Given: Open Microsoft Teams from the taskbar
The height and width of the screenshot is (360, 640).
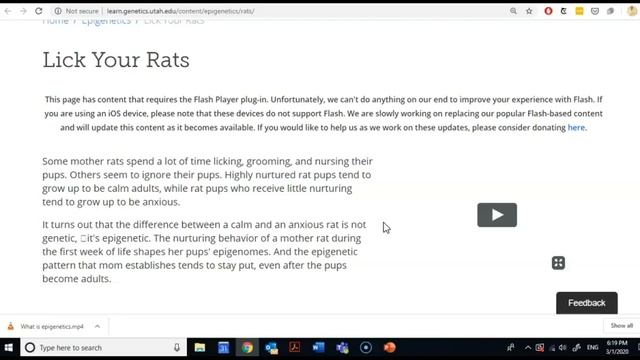Looking at the screenshot, I should [342, 348].
